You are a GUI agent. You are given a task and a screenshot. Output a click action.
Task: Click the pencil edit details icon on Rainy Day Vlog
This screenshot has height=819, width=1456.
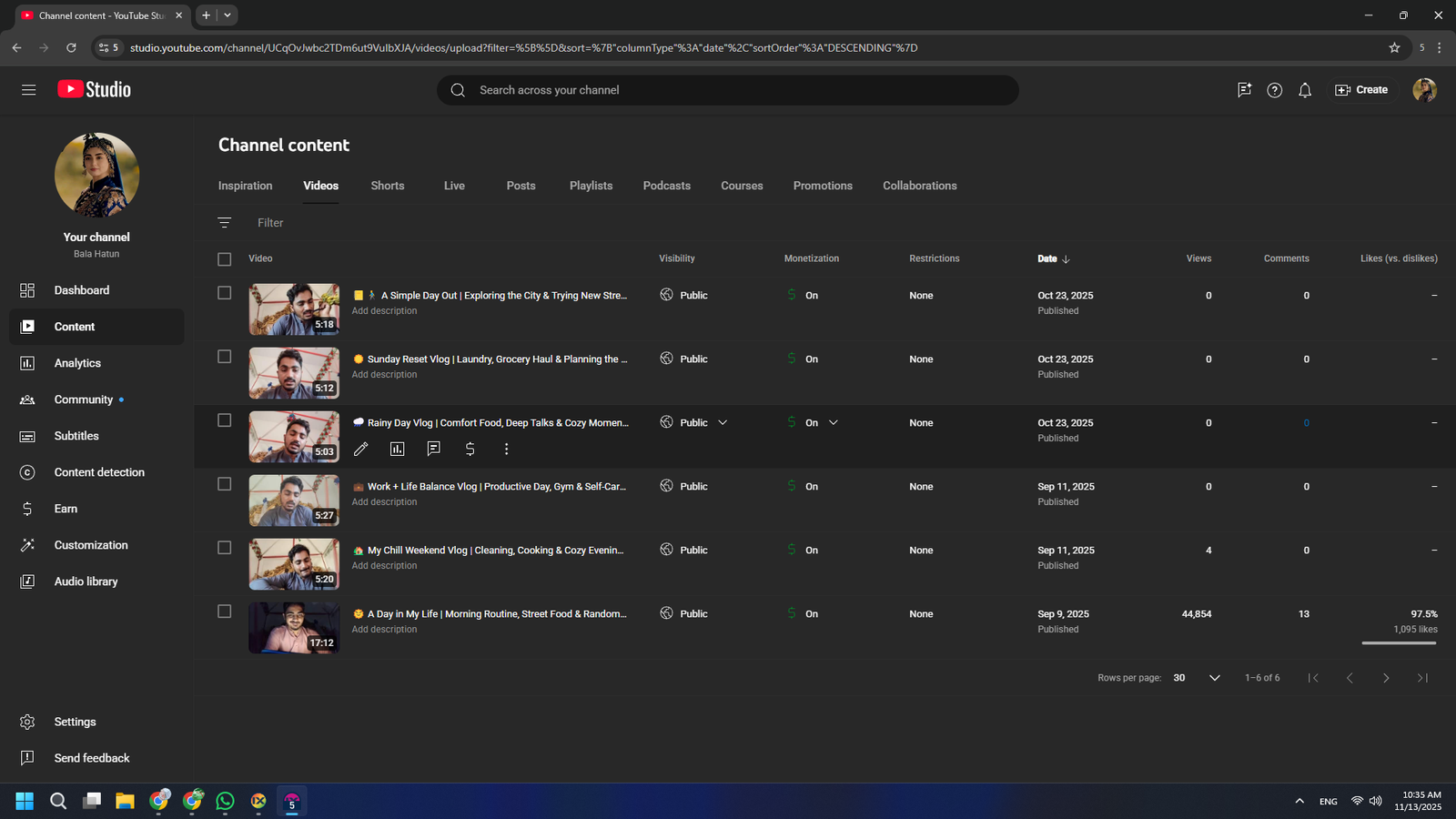pos(361,449)
